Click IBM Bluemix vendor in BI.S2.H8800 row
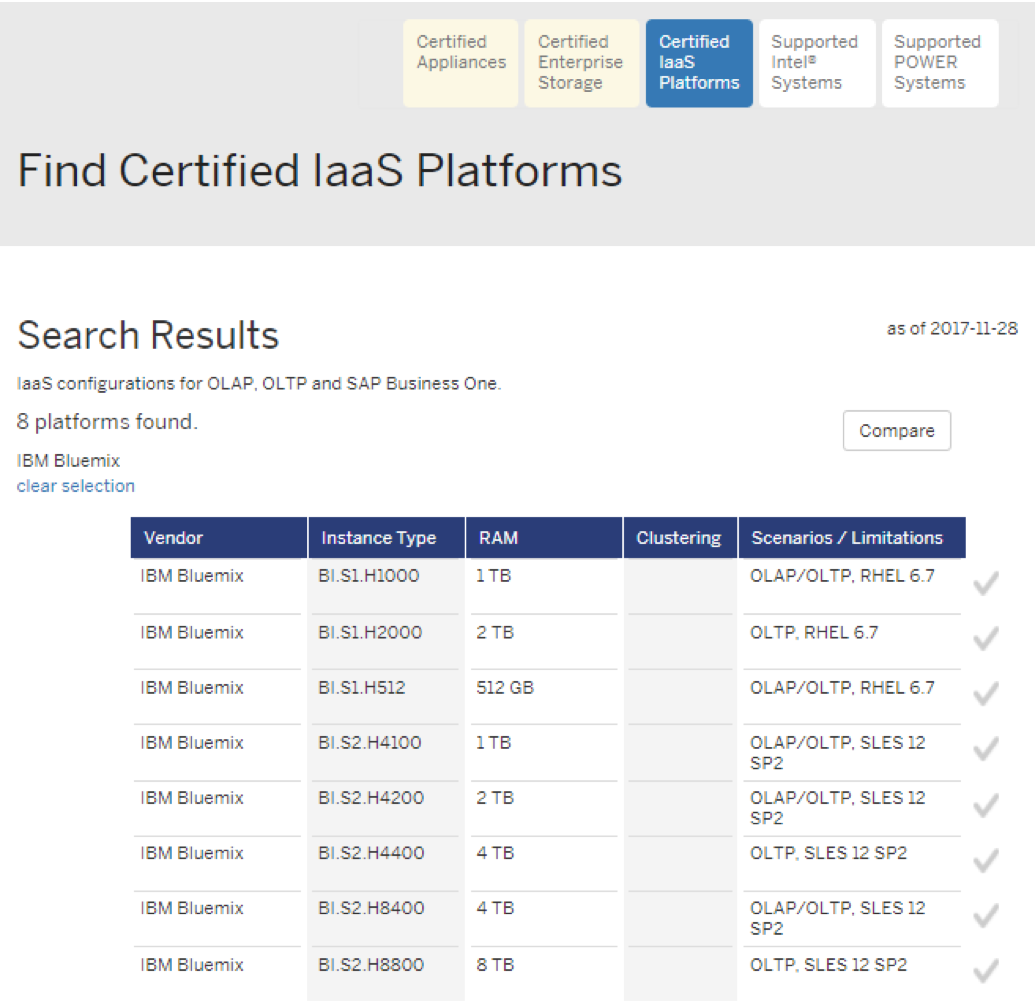 point(192,965)
